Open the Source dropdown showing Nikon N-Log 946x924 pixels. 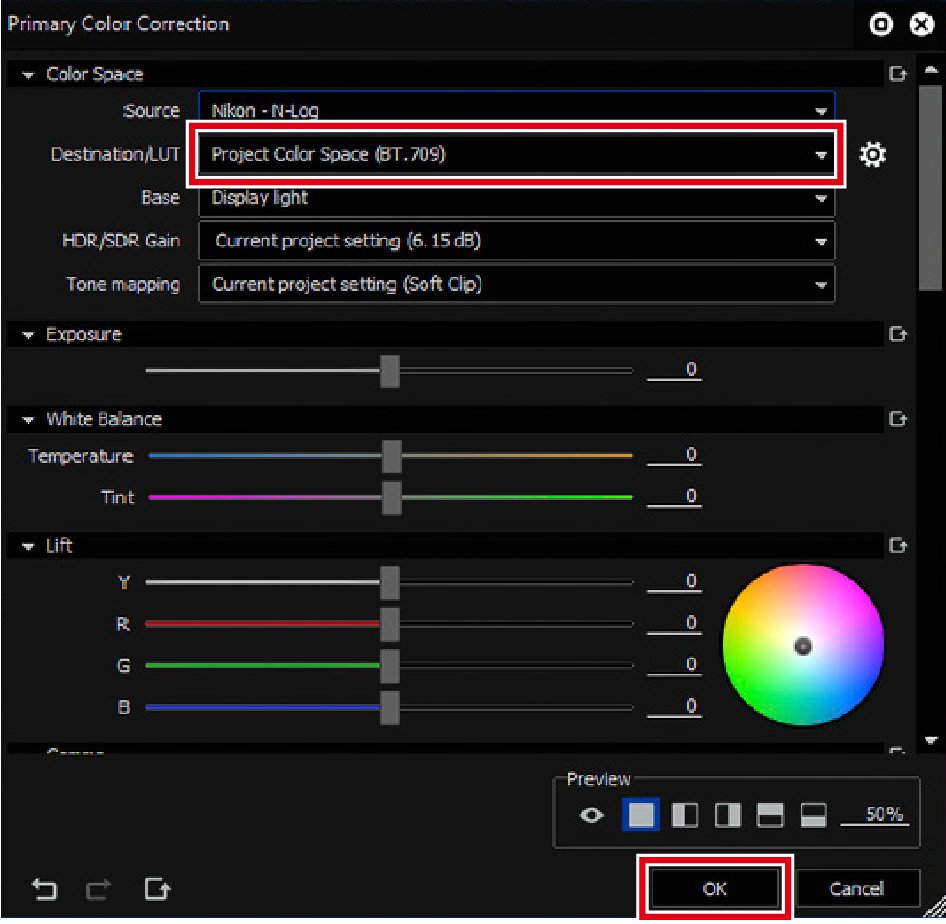(x=516, y=111)
